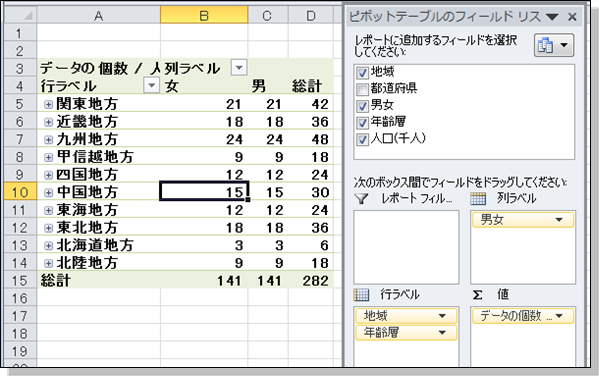The width and height of the screenshot is (599, 376).
Task: Open 年齢層 field menu in row labels box
Action: tap(442, 332)
